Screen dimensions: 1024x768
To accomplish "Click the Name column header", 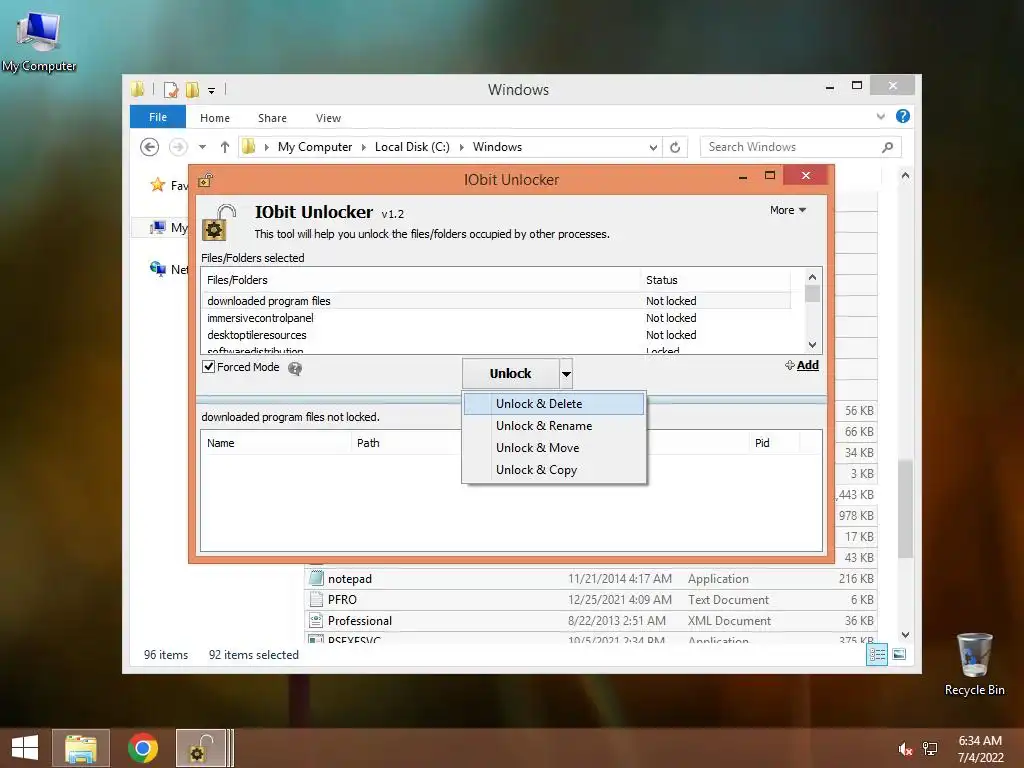I will point(276,443).
